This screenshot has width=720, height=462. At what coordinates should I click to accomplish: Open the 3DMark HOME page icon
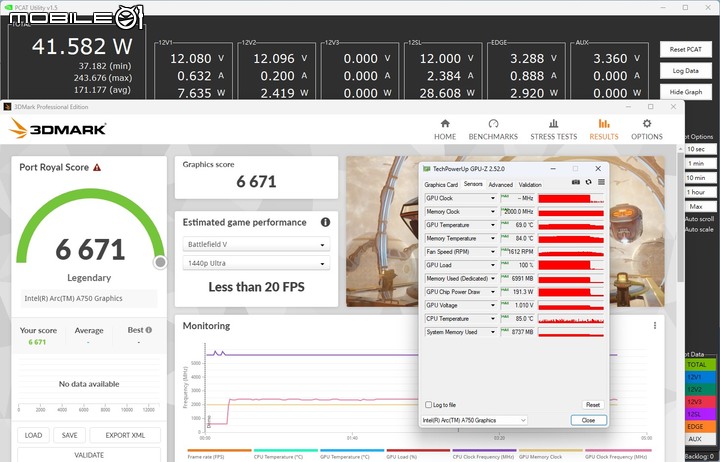(445, 124)
